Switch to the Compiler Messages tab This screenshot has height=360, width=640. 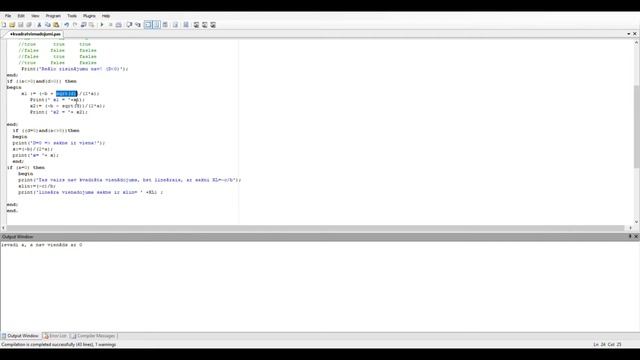[93, 336]
